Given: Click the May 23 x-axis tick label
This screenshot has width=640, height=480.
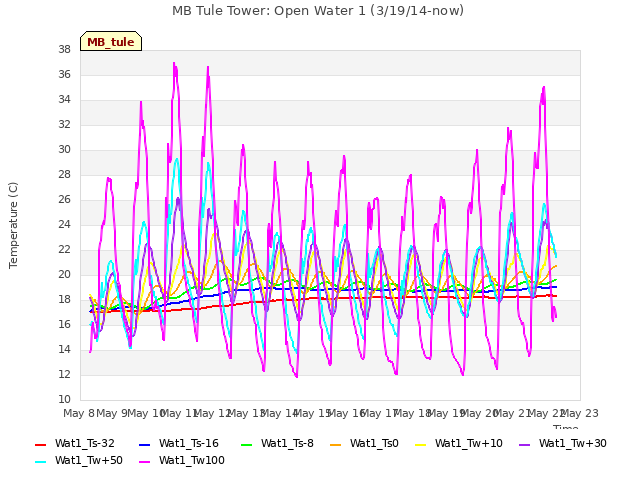Looking at the screenshot, I should (x=580, y=413).
